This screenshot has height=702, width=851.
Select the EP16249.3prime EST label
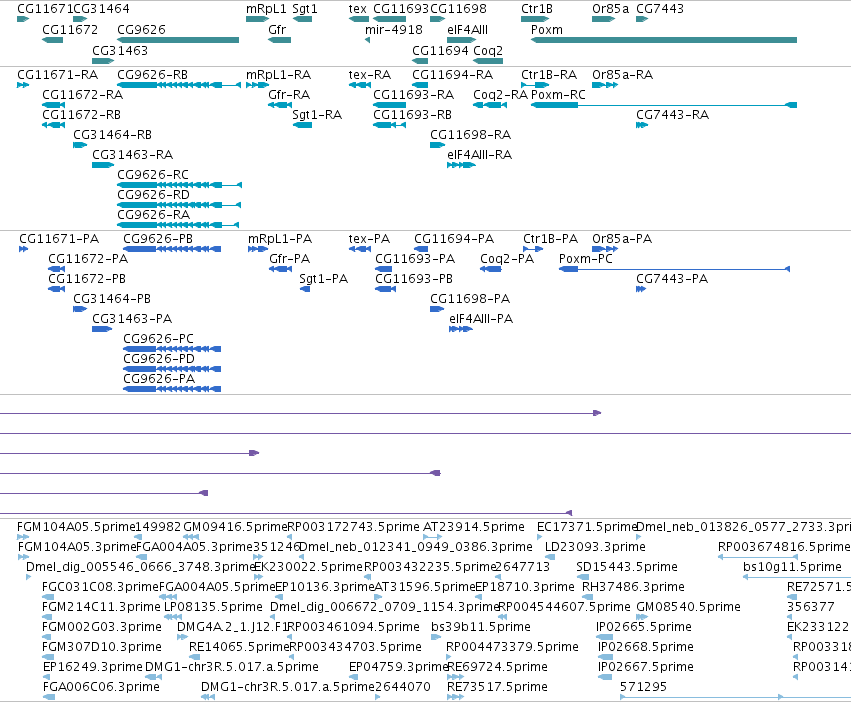point(92,667)
